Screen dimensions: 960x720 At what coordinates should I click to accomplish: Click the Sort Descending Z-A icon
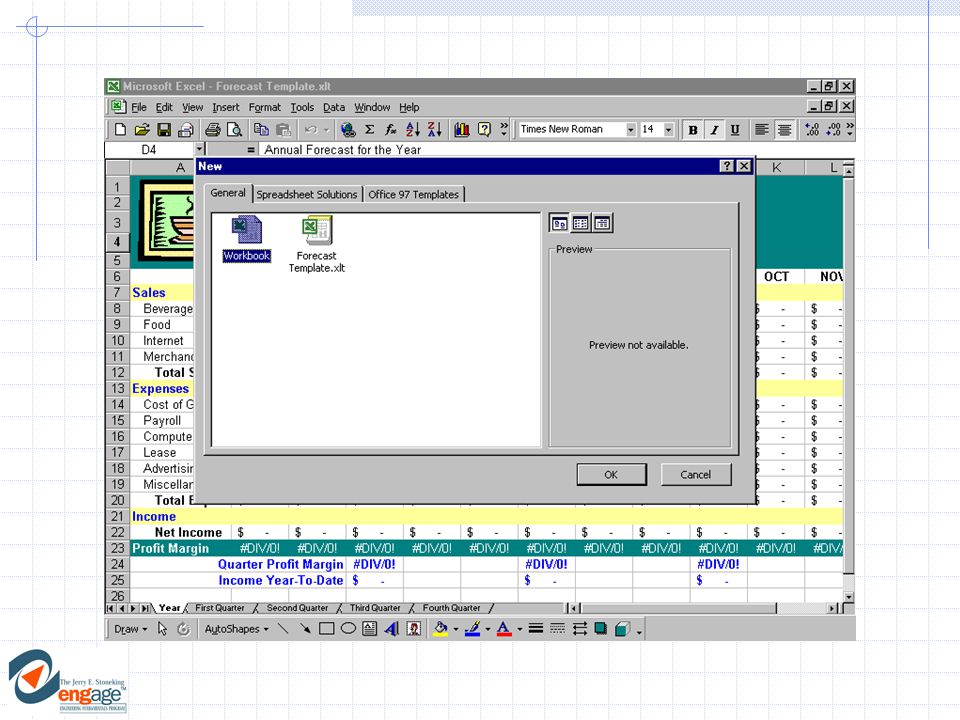click(x=435, y=129)
